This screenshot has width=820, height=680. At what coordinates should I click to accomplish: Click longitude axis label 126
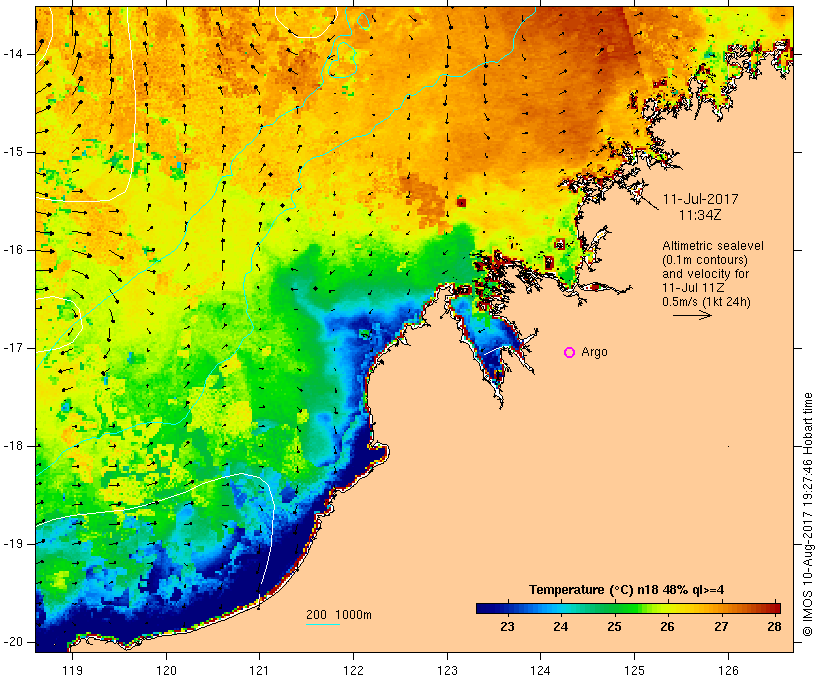(728, 670)
